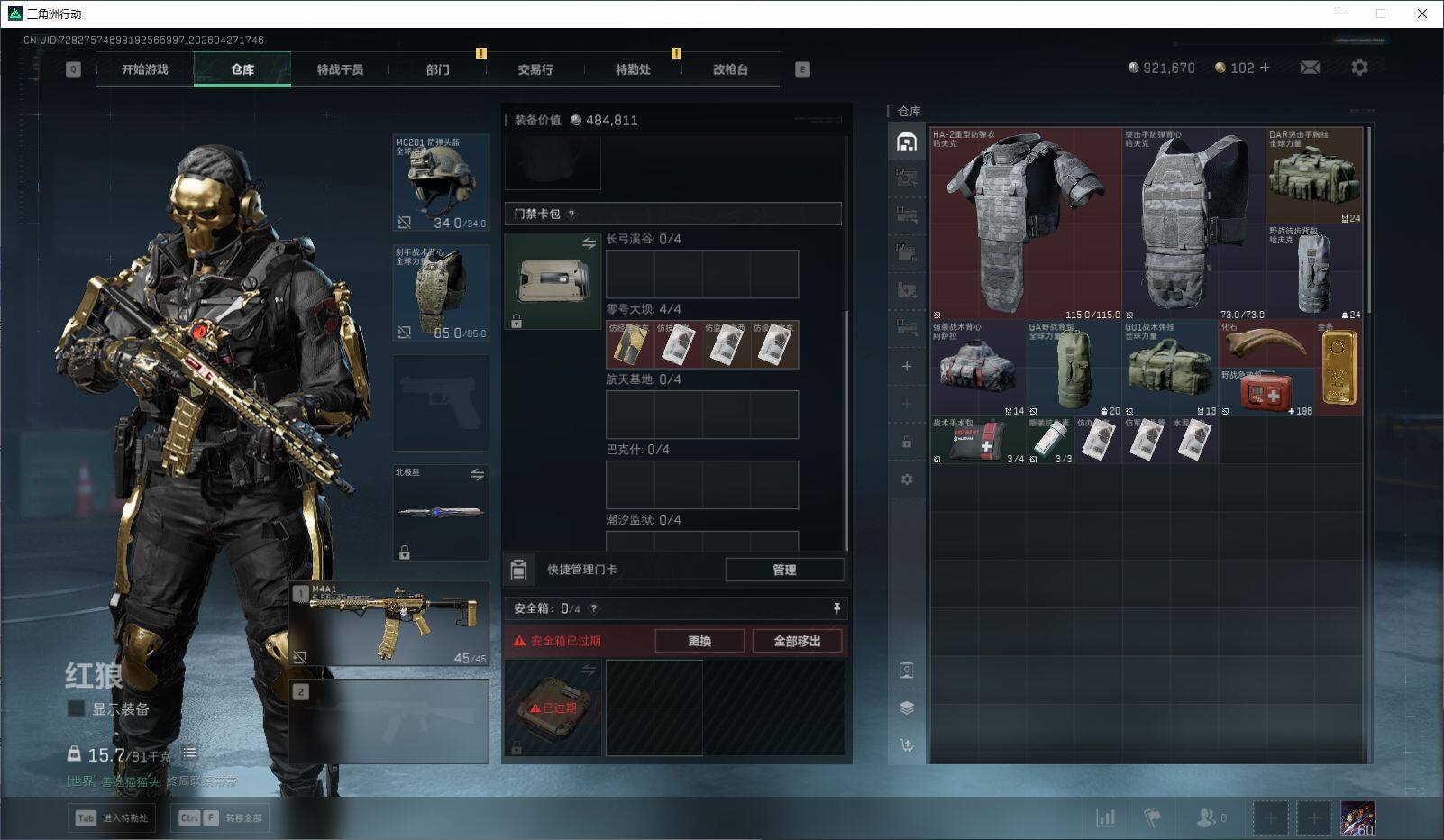Image resolution: width=1444 pixels, height=840 pixels.
Task: Click the expired safe box item
Action: click(553, 708)
